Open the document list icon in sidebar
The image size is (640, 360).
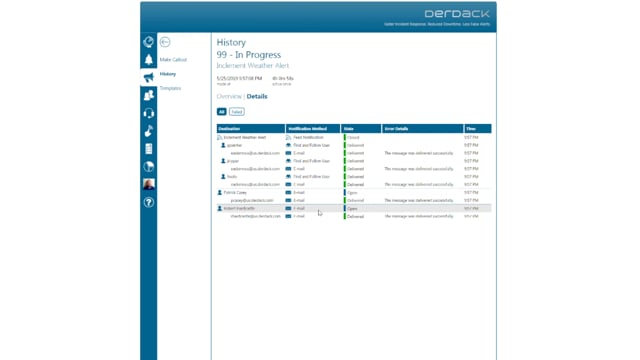[x=149, y=149]
